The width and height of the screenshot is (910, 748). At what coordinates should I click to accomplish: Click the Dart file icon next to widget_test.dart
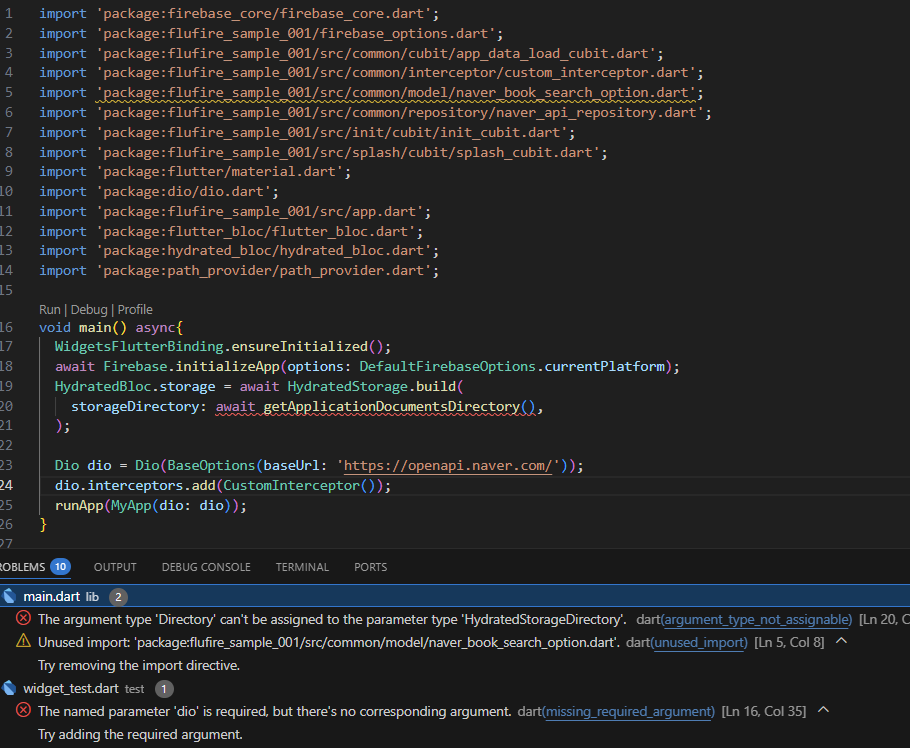click(9, 688)
